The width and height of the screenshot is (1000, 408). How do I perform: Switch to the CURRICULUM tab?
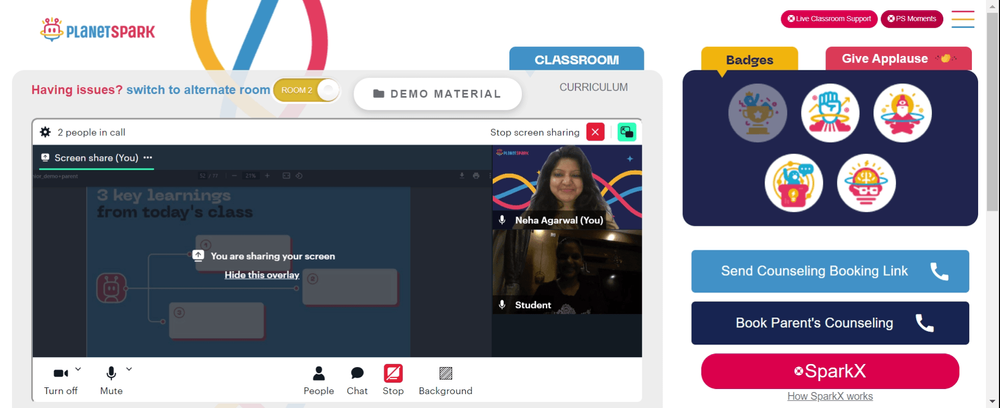[x=594, y=87]
